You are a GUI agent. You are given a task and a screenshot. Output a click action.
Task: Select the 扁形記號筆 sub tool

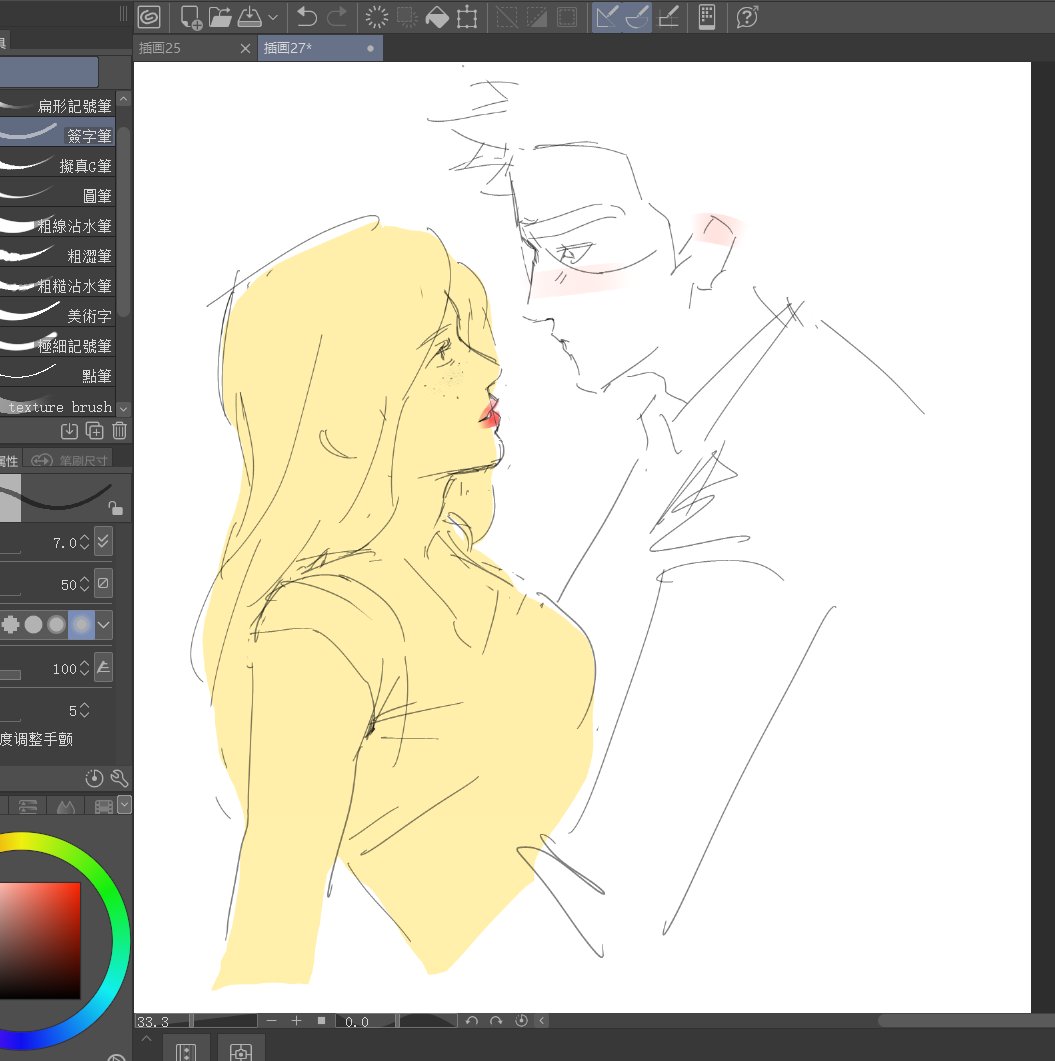pos(58,106)
